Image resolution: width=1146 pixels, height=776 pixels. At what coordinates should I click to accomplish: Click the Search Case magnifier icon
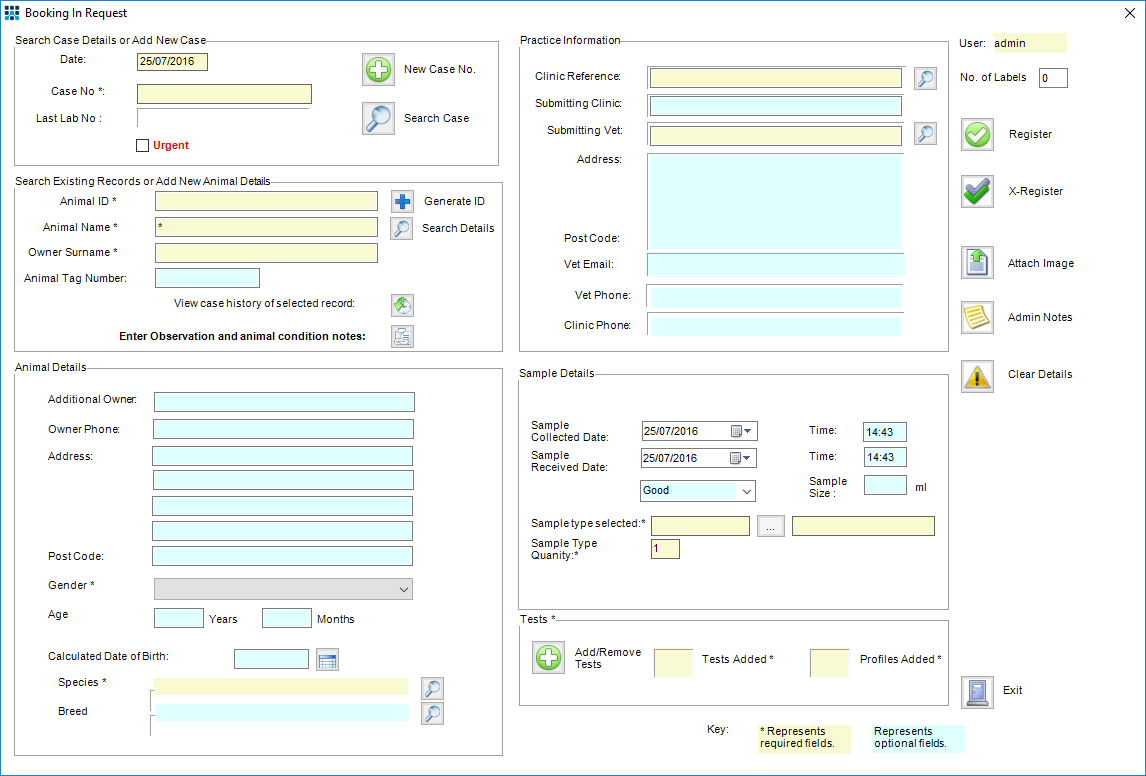[x=378, y=118]
